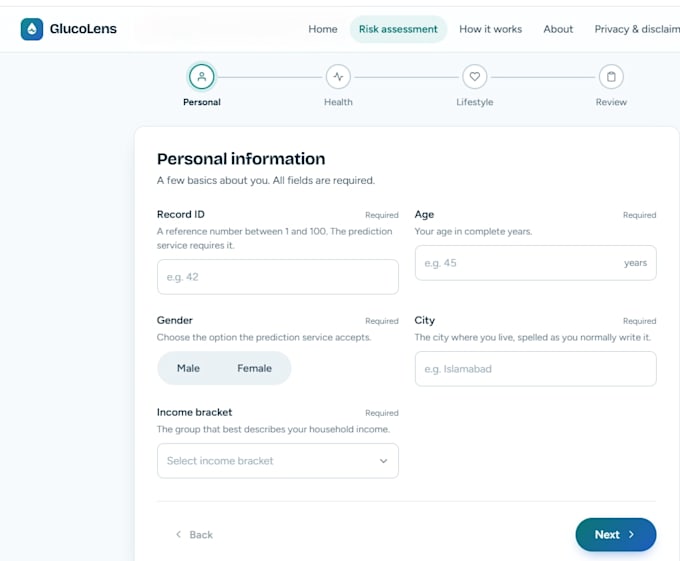Image resolution: width=680 pixels, height=561 pixels.
Task: Click the Review step label
Action: point(611,102)
